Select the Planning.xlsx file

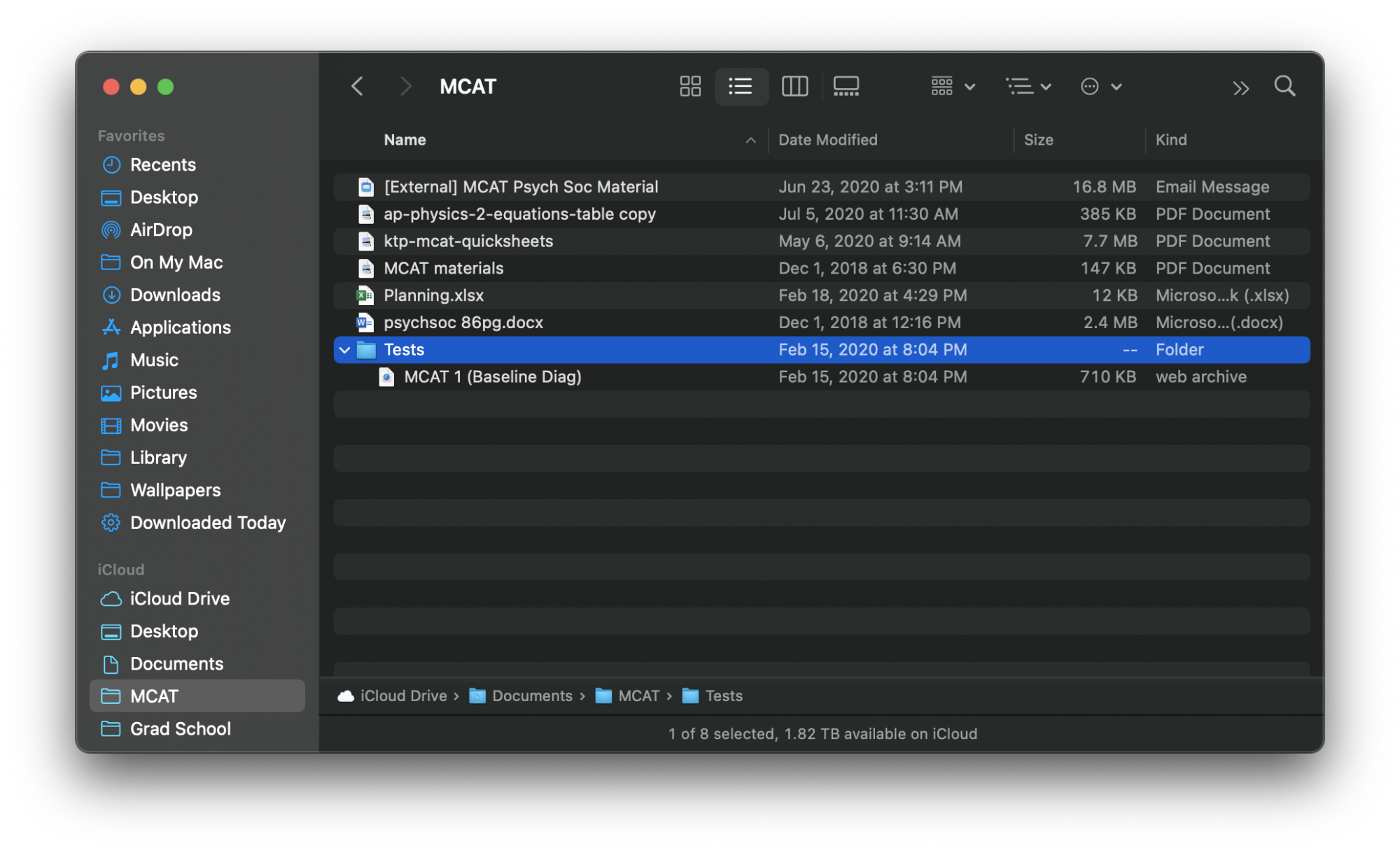(x=433, y=295)
